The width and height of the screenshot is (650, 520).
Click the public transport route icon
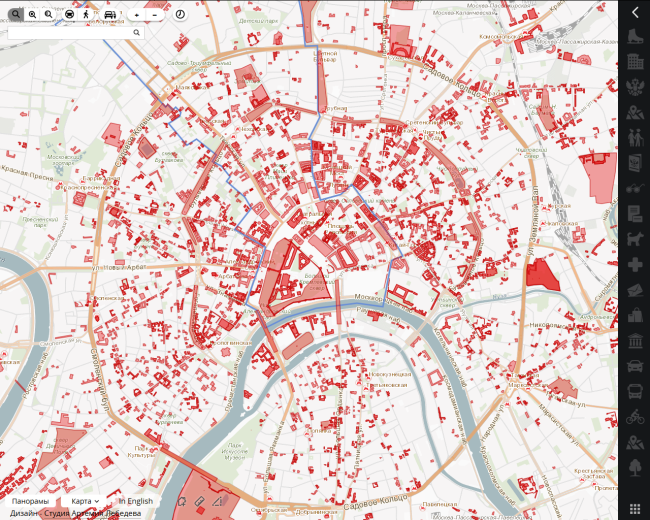click(69, 15)
